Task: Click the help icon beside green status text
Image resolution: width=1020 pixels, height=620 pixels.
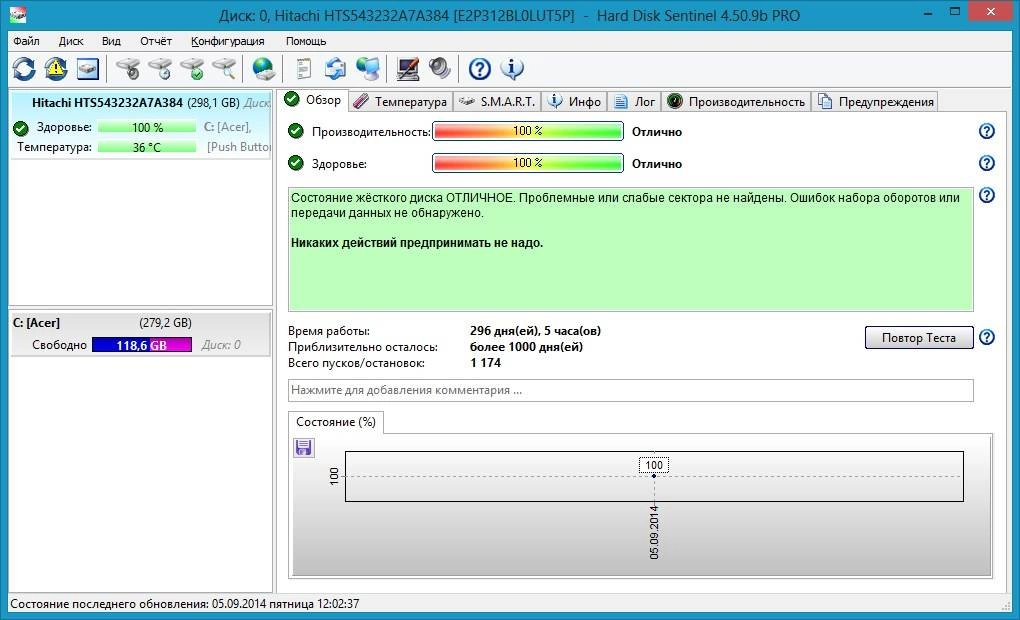Action: (x=987, y=195)
